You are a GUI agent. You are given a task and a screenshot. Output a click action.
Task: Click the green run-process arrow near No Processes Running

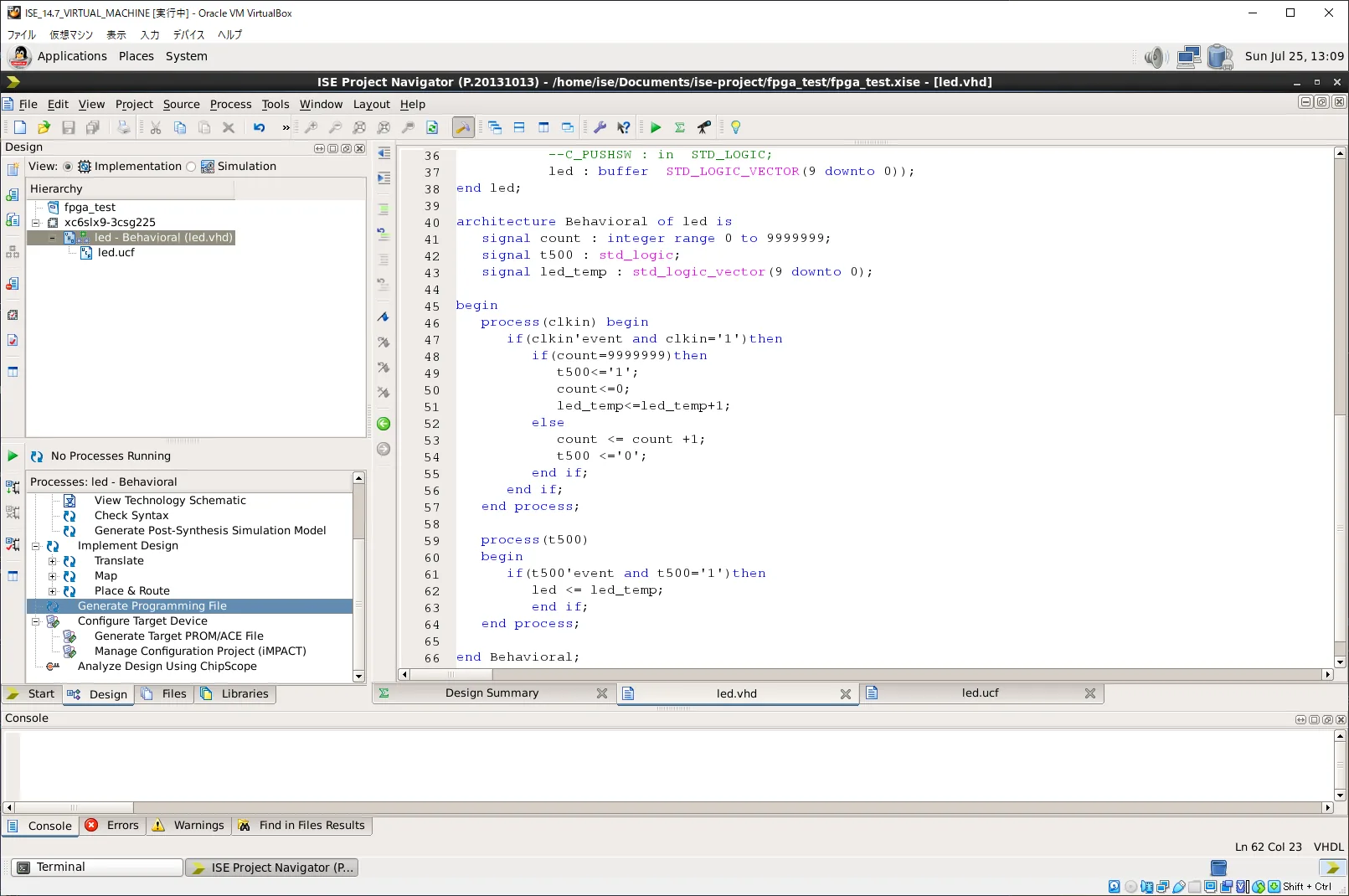[13, 456]
